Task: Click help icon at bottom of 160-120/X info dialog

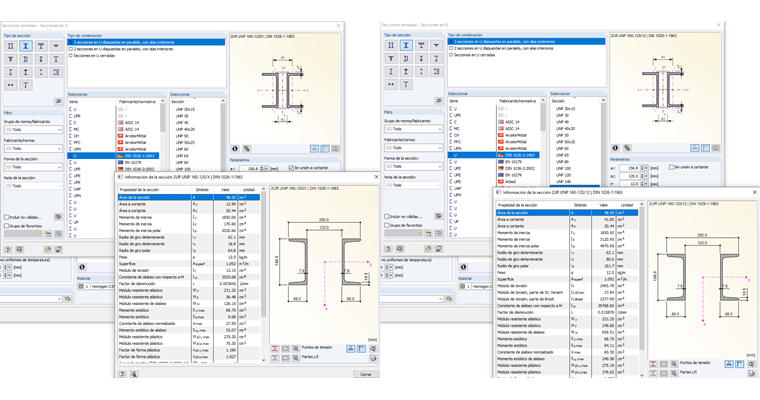Action: [x=123, y=374]
